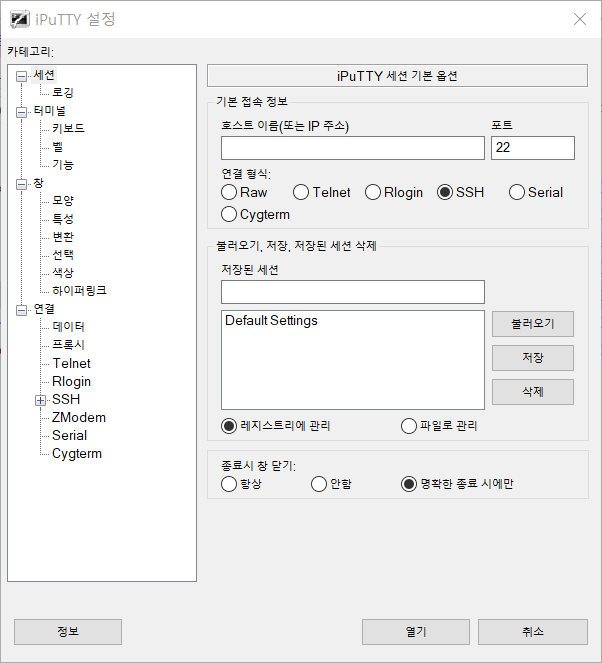Set close window to 명확한 종료 시에만

tap(457, 484)
